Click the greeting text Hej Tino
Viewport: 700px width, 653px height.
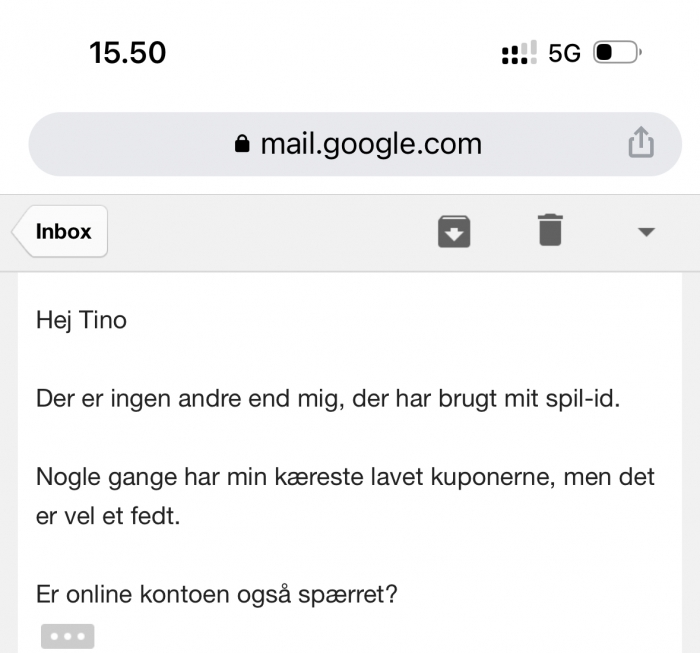[x=81, y=320]
